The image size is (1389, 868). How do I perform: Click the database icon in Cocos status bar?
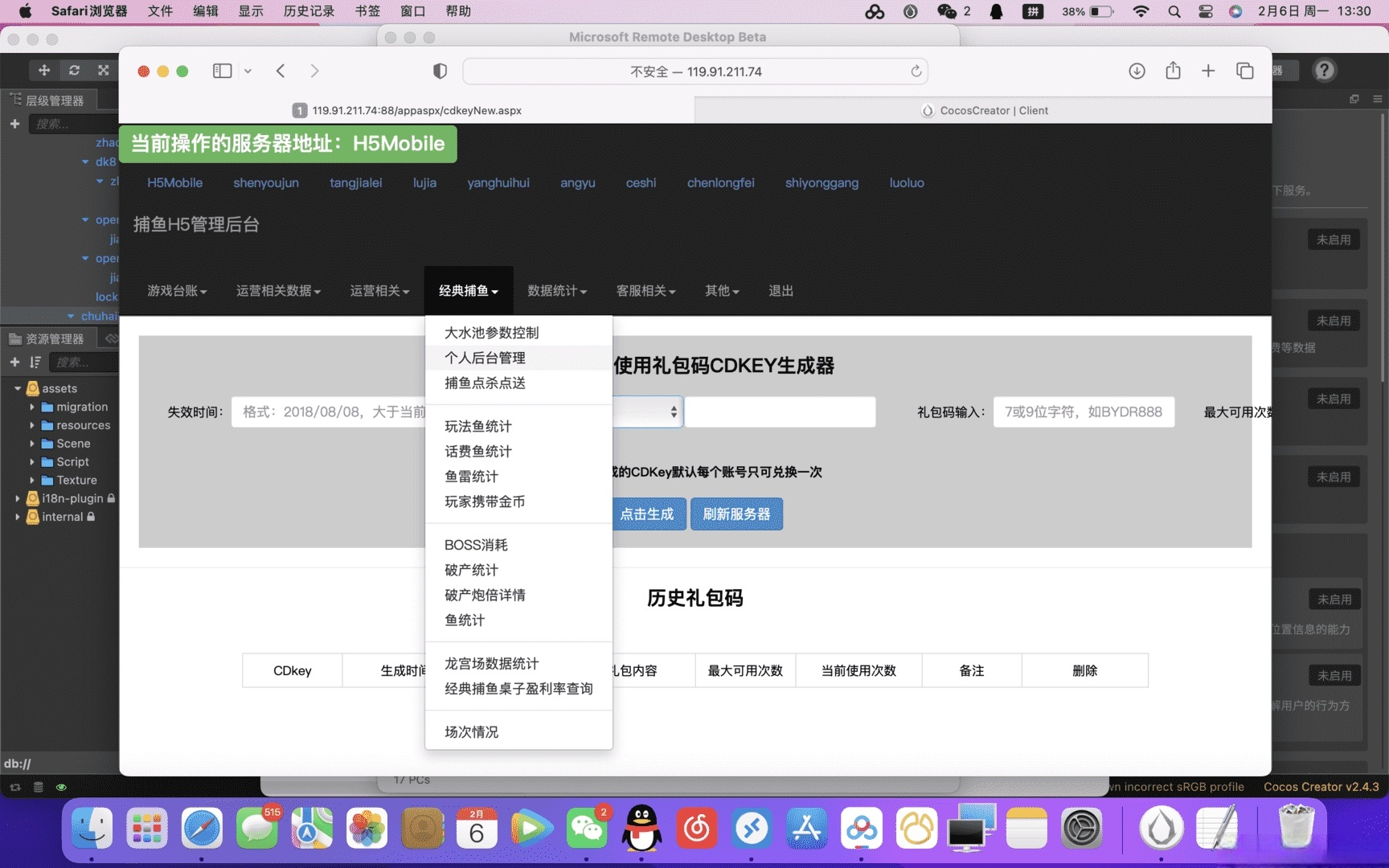coord(38,788)
